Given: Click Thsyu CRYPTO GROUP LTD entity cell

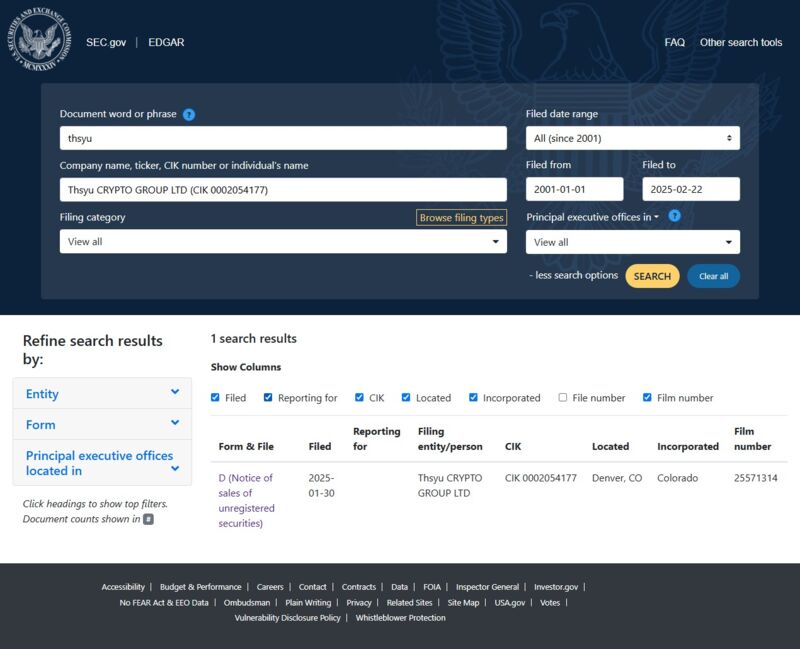Looking at the screenshot, I should [x=450, y=486].
